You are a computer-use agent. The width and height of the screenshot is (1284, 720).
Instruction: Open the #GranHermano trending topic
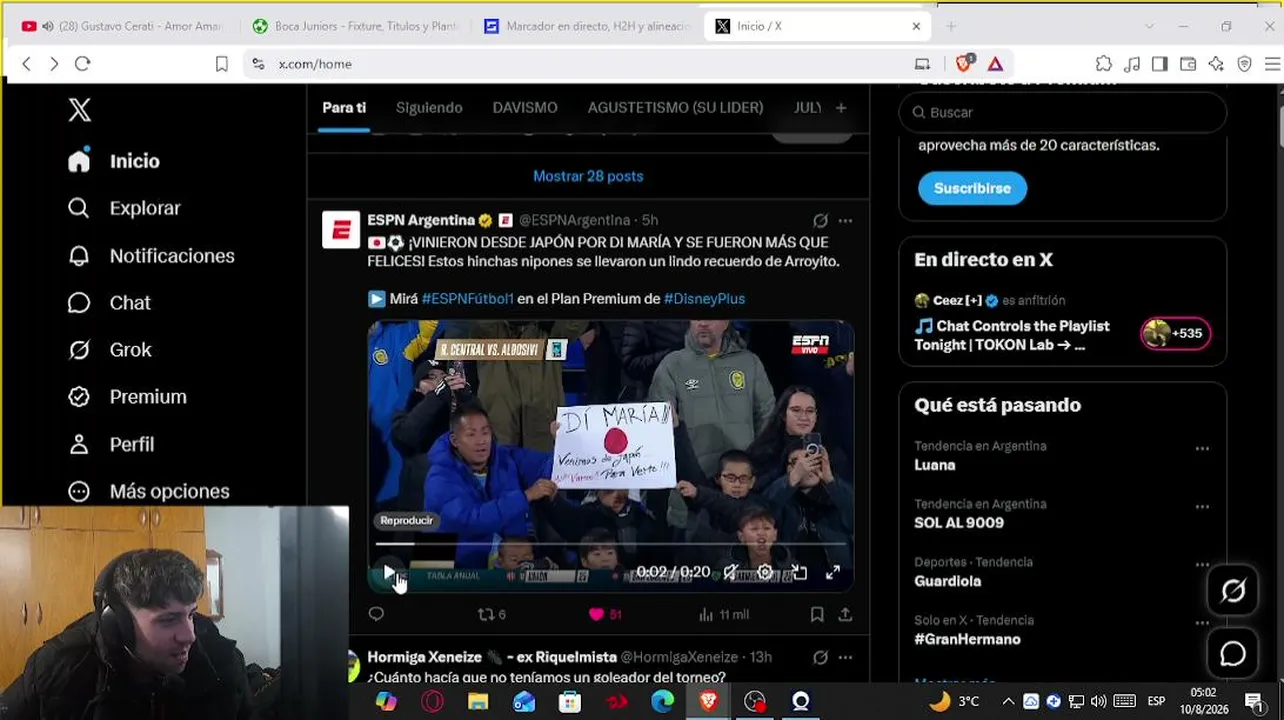pyautogui.click(x=967, y=639)
